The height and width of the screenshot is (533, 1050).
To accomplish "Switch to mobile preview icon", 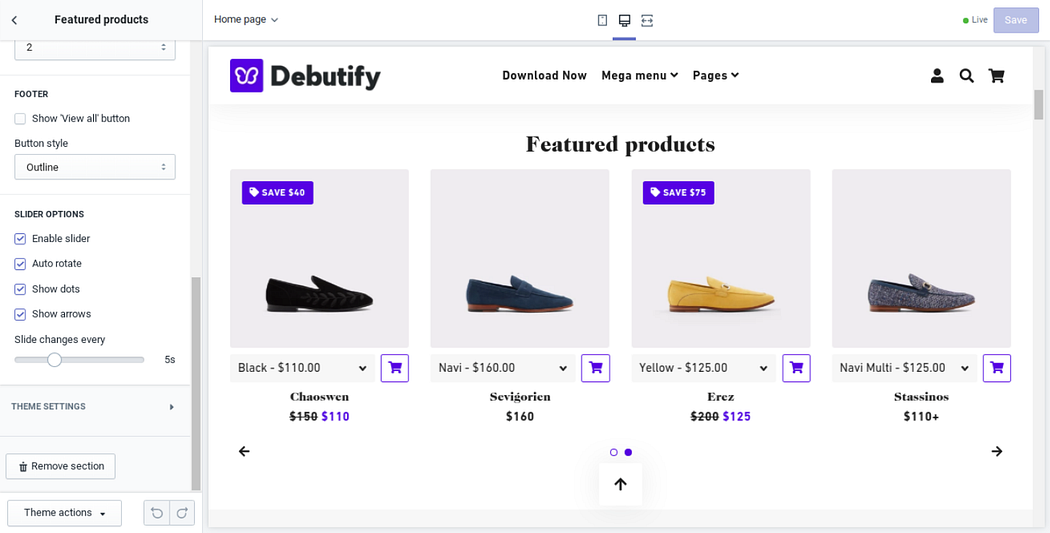I will tap(602, 20).
